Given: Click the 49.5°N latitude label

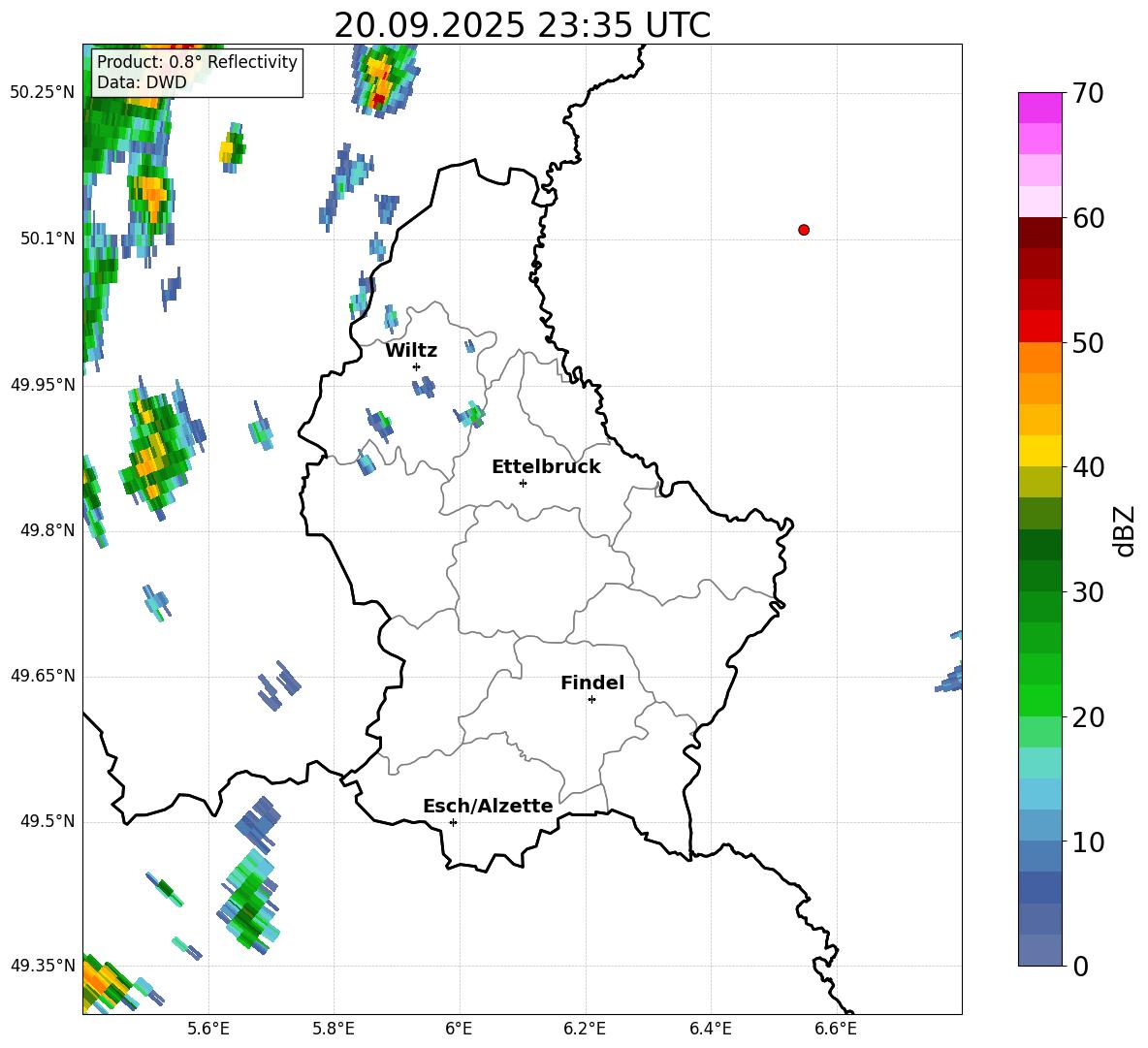Looking at the screenshot, I should click(48, 821).
